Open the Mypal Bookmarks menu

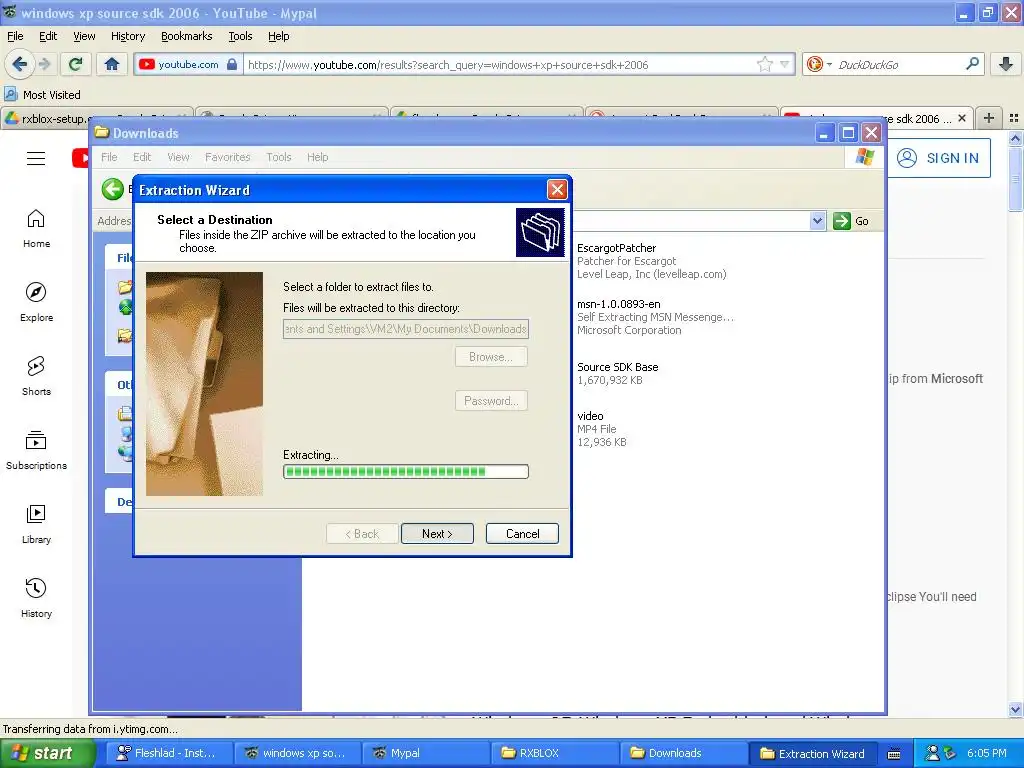click(x=187, y=36)
